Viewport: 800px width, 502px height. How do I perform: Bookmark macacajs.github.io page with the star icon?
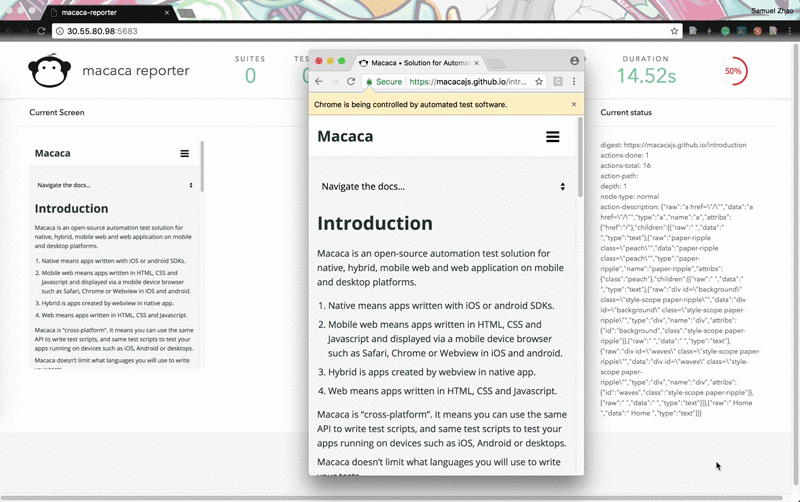click(539, 82)
